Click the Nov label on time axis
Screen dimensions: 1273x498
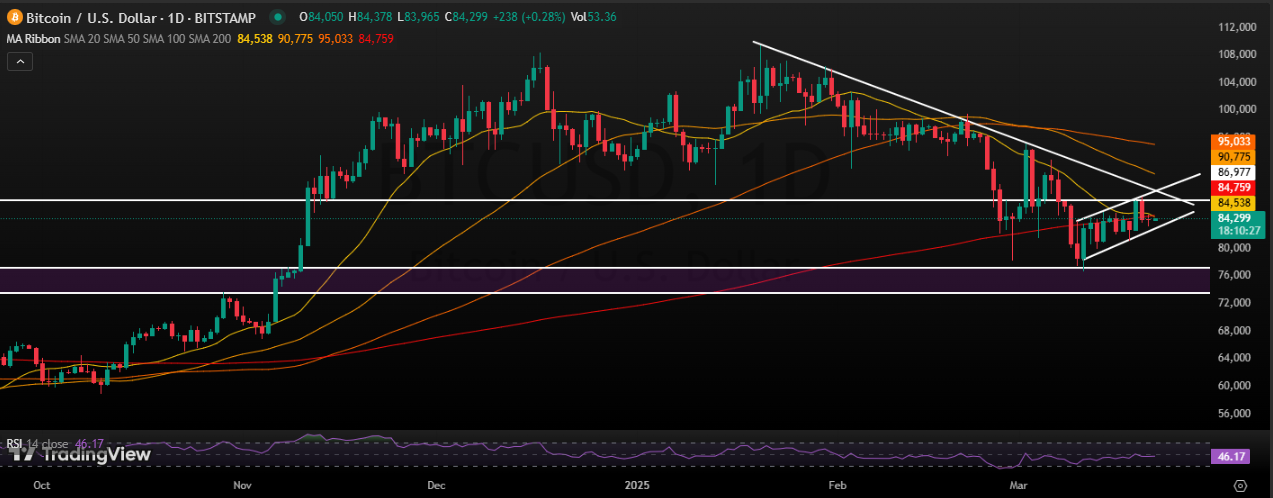pos(242,485)
